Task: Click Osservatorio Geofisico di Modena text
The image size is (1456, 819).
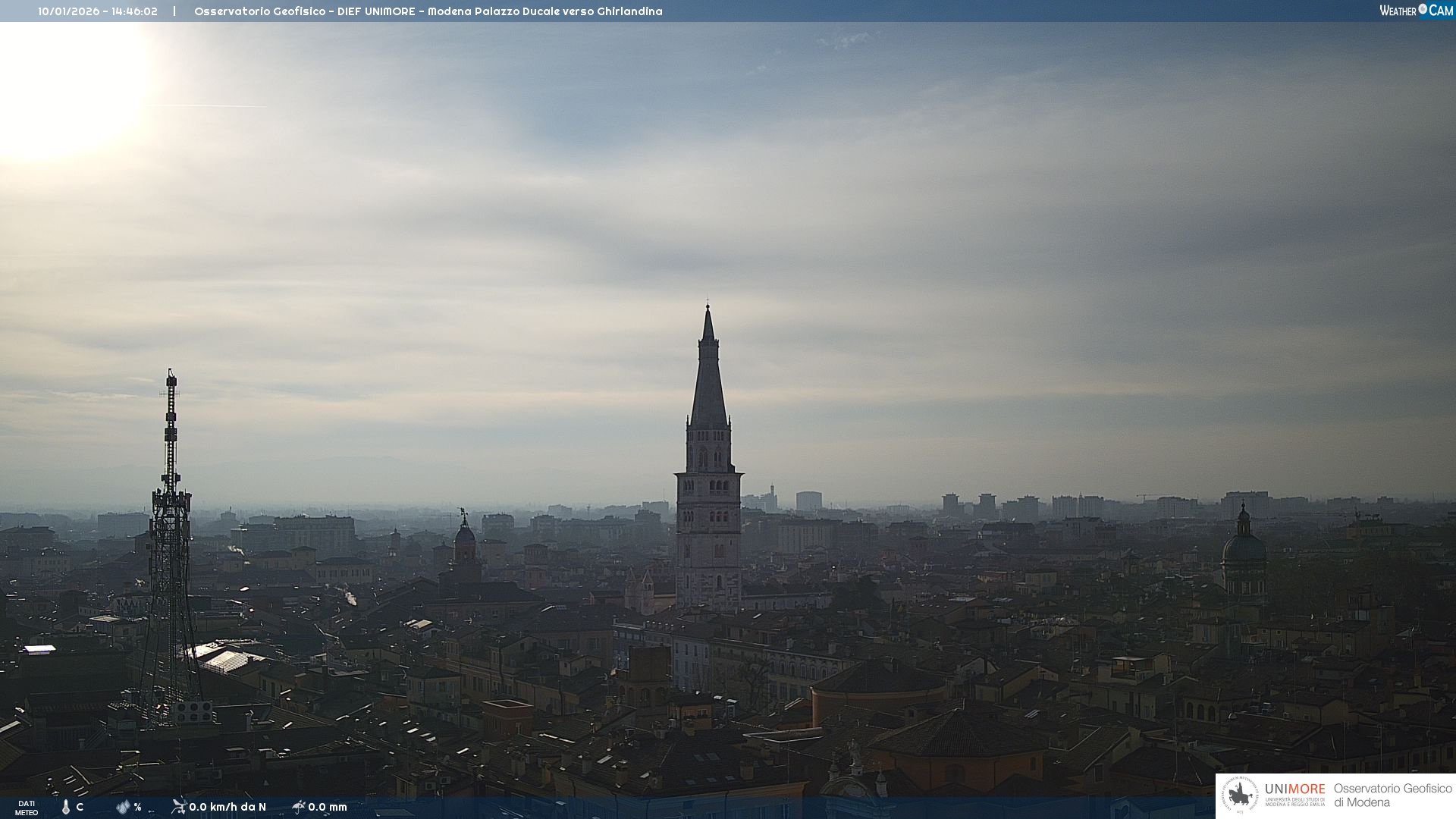Action: [x=1392, y=795]
